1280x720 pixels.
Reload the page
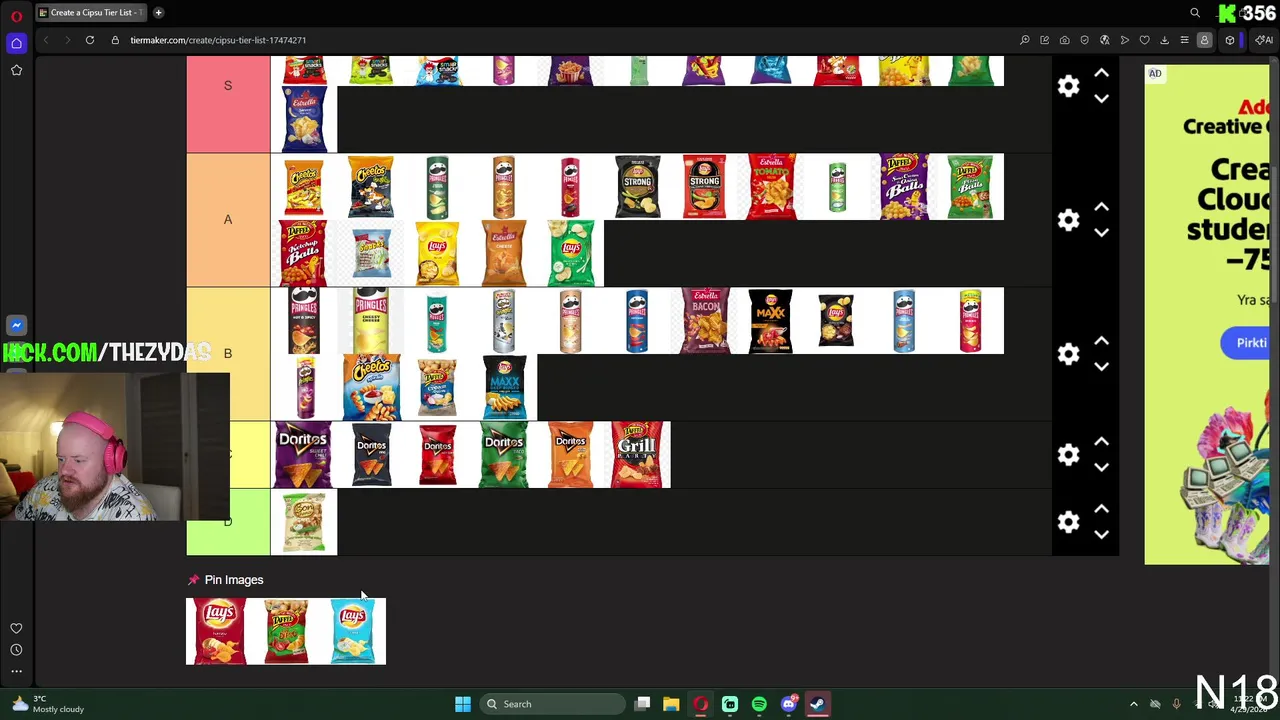90,40
